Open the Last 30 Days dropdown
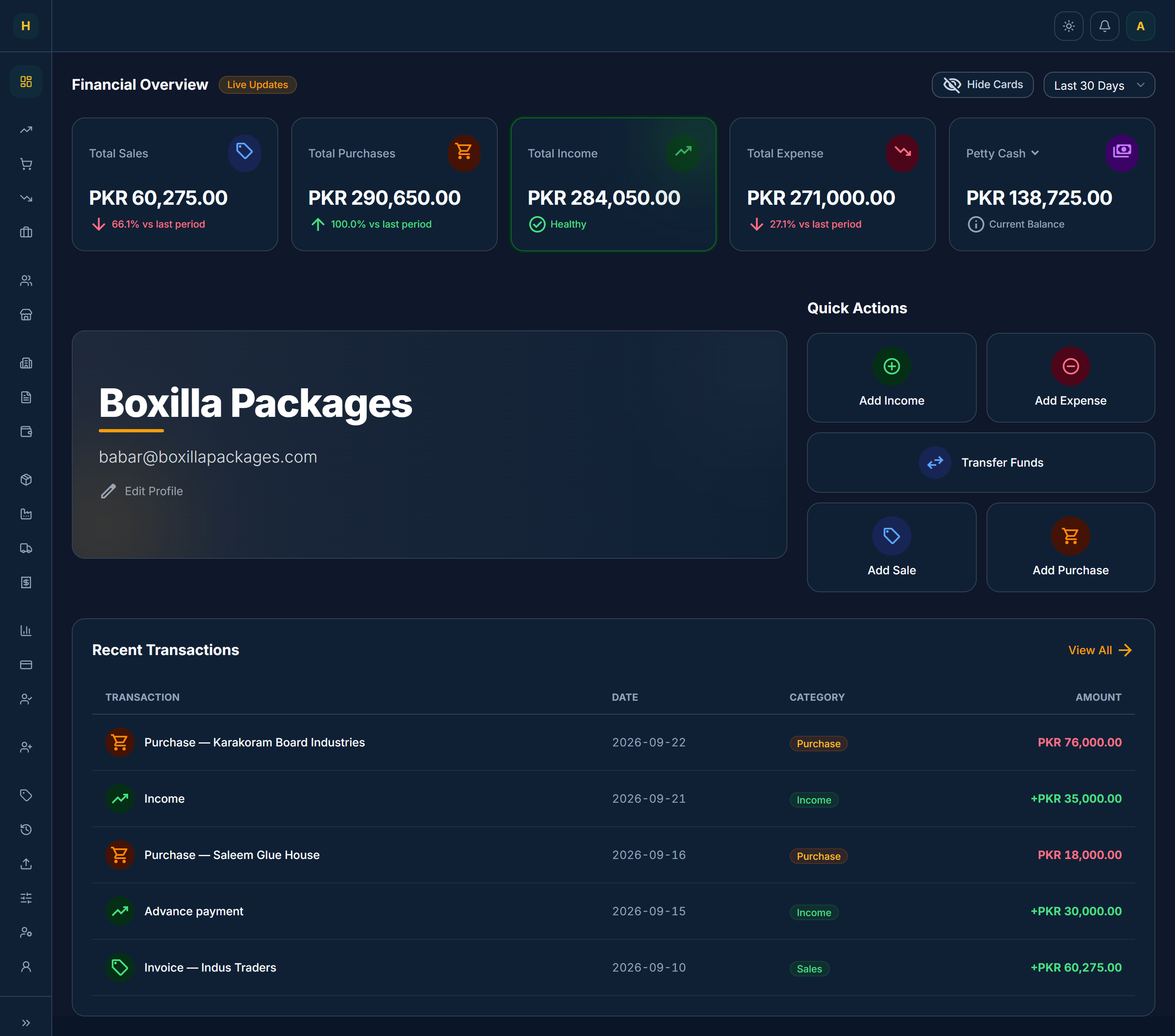This screenshot has height=1036, width=1175. click(x=1099, y=85)
